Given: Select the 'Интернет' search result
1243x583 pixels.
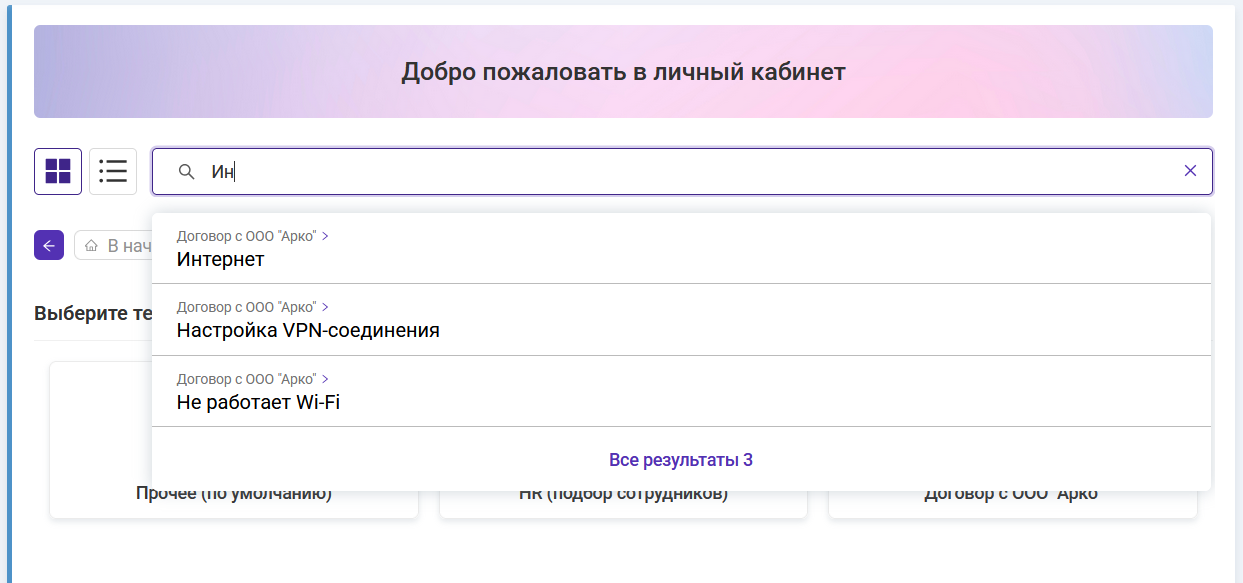Looking at the screenshot, I should [x=221, y=259].
